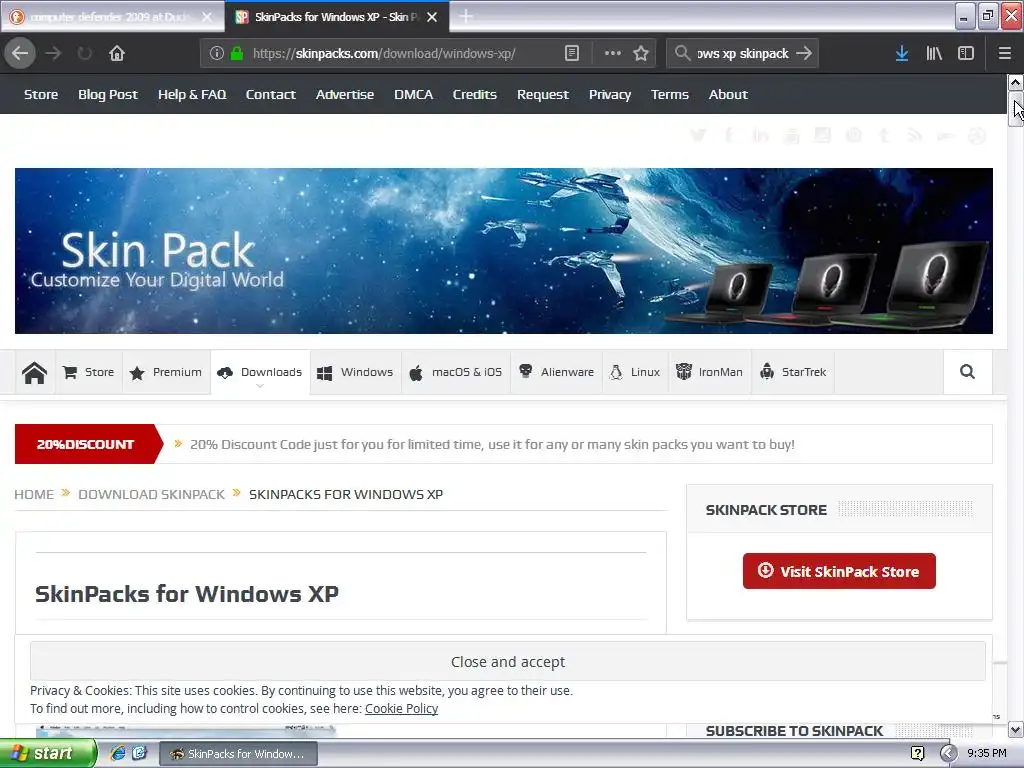Open Privacy link
Screen dimensions: 1024x768
(x=610, y=95)
